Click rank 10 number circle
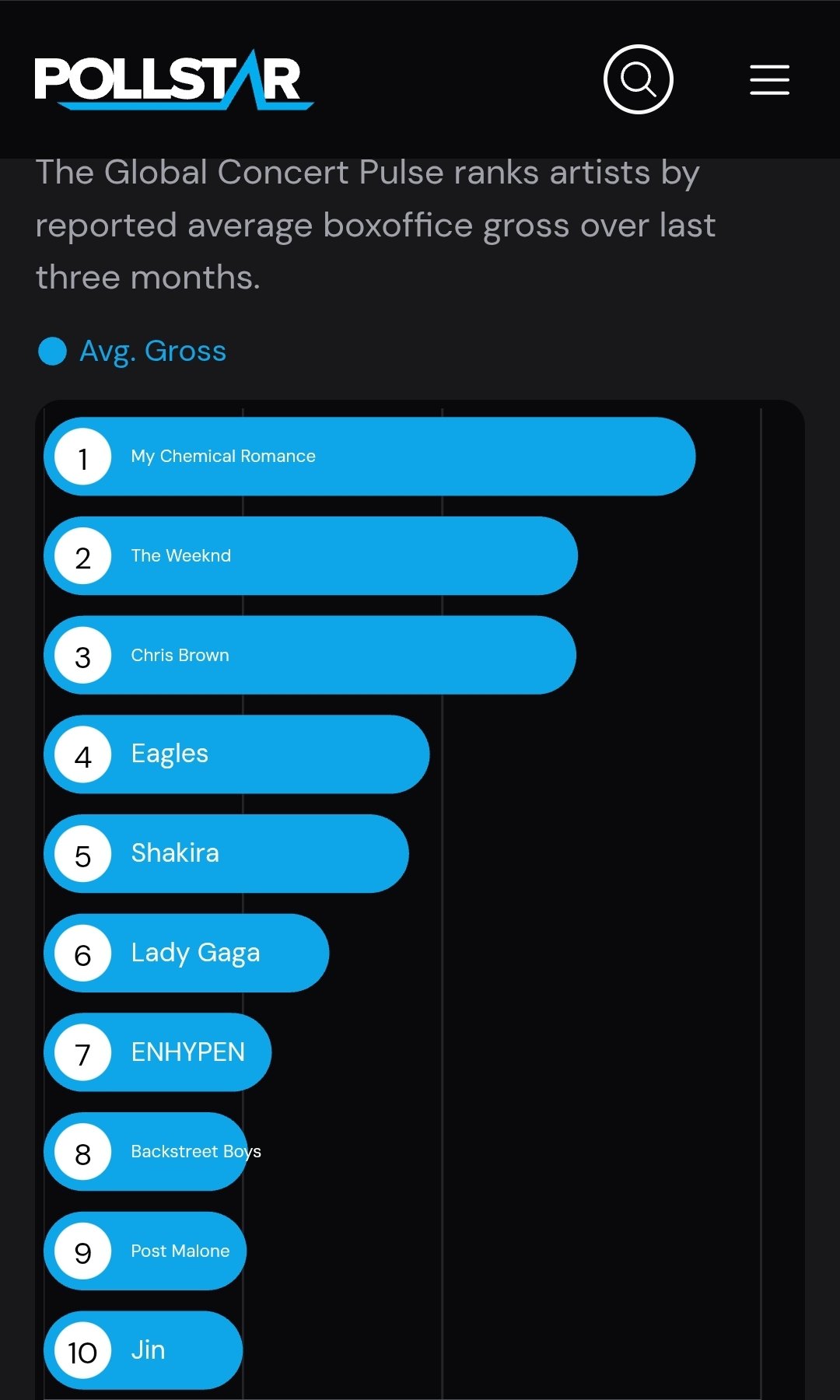The image size is (840, 1400). point(83,1351)
